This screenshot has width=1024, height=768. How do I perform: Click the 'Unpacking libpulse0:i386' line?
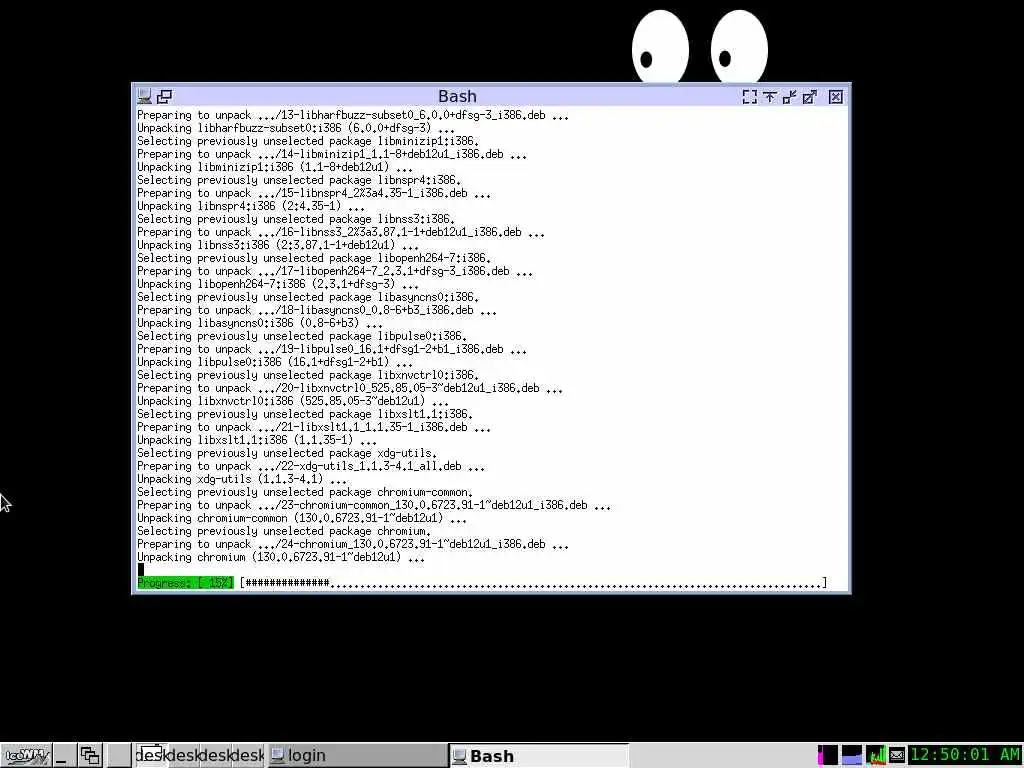click(x=275, y=362)
